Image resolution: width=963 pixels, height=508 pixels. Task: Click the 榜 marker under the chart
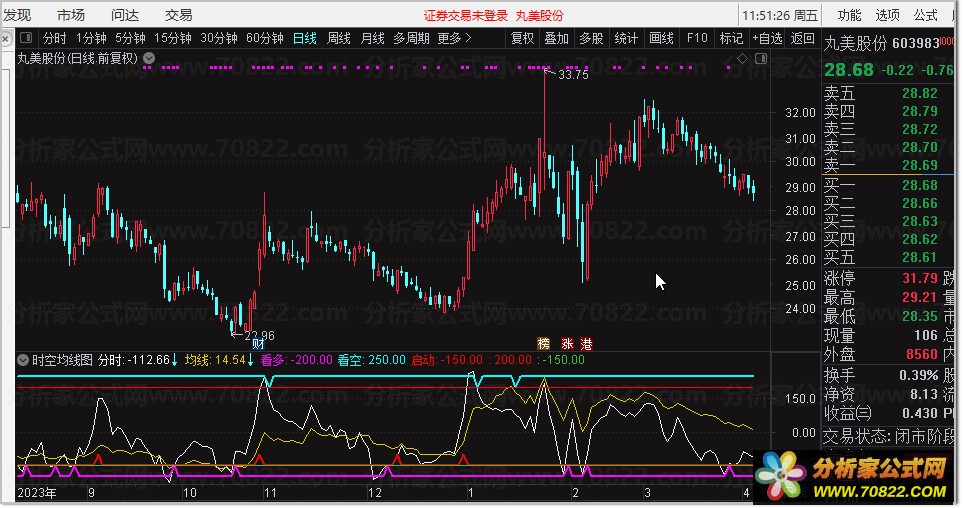[544, 343]
